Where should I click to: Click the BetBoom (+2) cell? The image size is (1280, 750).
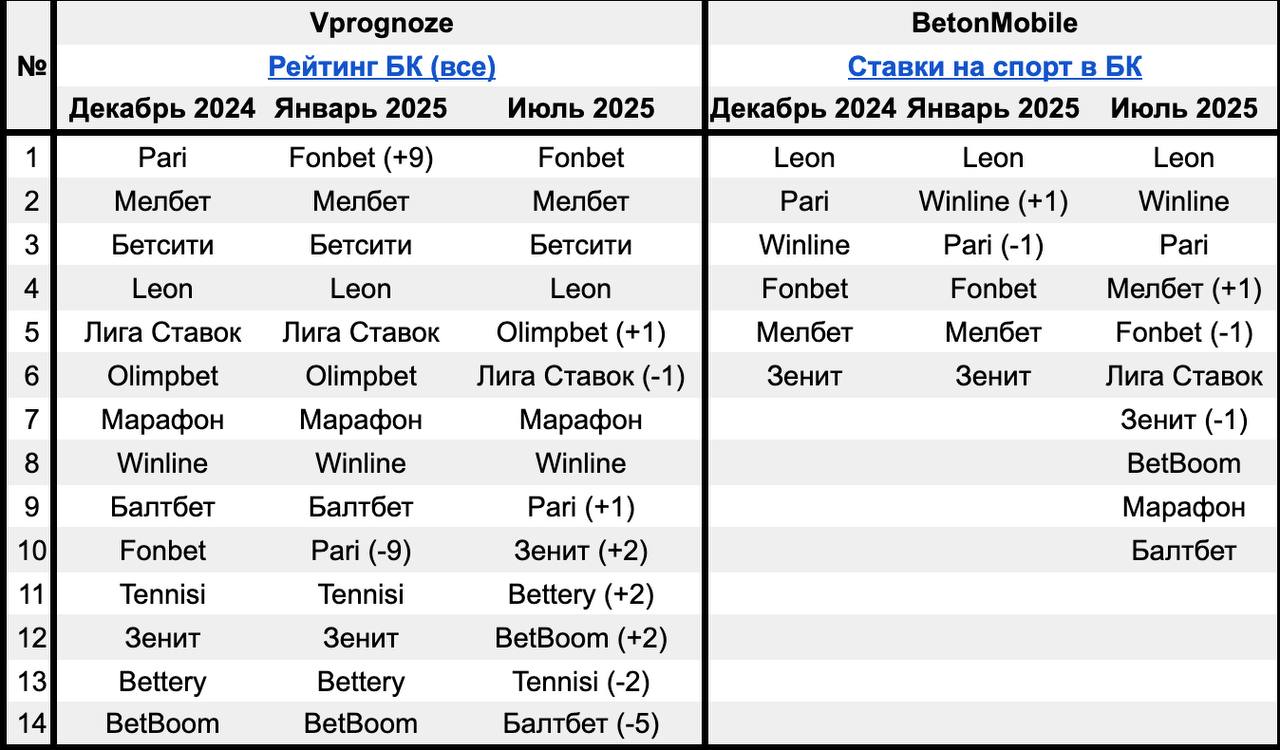581,638
